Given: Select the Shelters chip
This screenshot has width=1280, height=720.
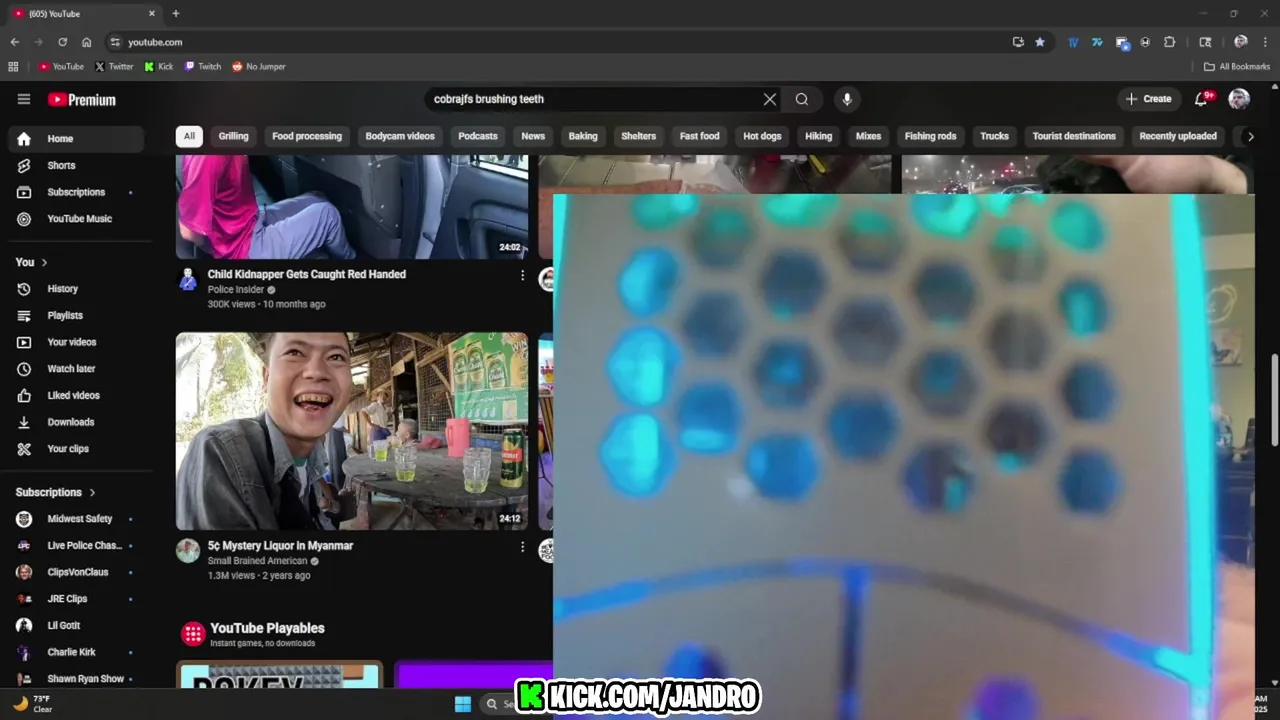Looking at the screenshot, I should point(639,136).
